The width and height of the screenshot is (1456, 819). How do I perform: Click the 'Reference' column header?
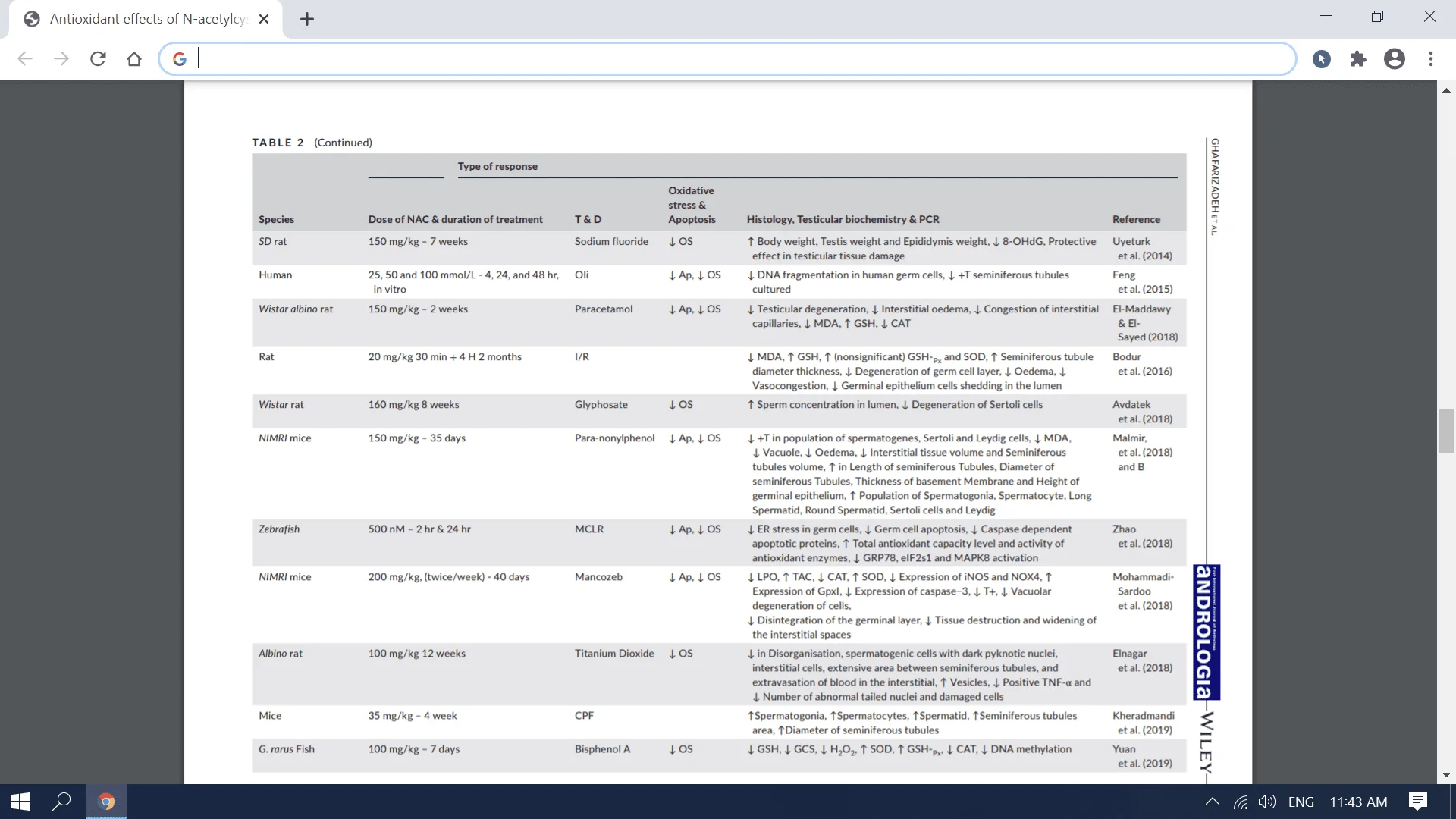(x=1136, y=219)
